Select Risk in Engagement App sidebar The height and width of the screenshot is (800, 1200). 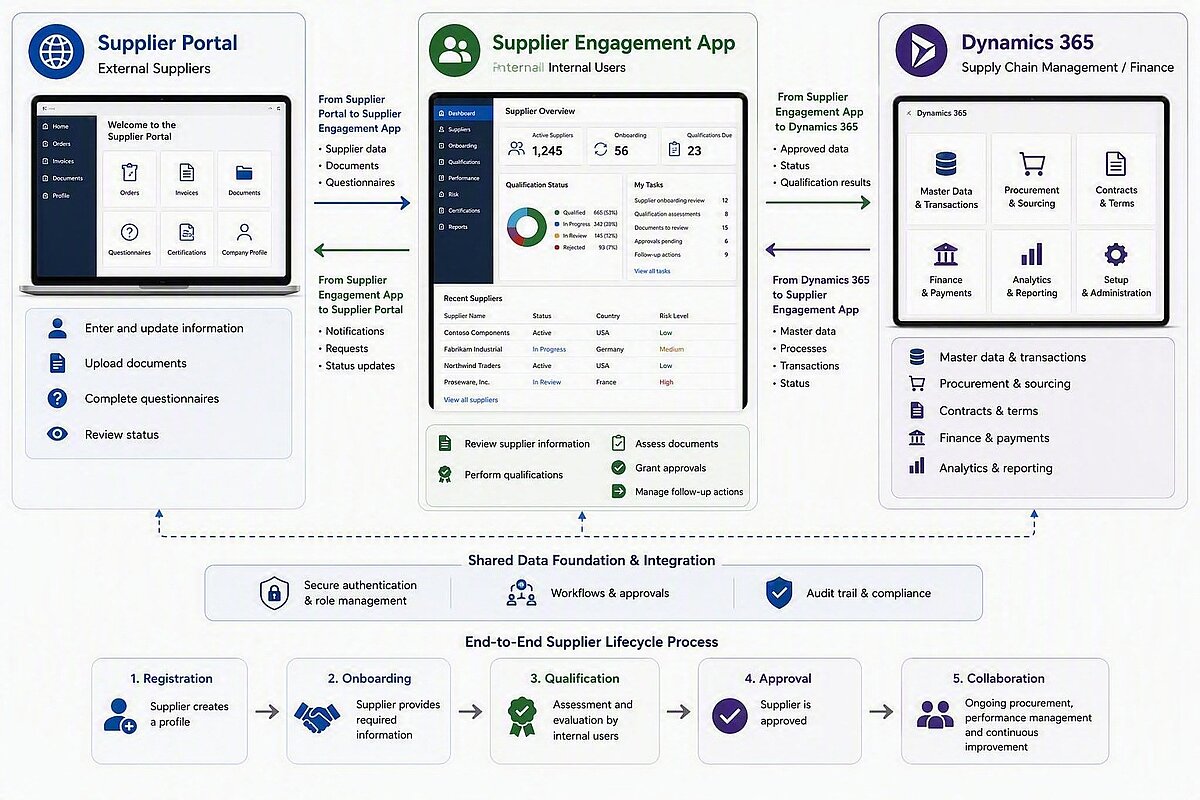(x=463, y=194)
